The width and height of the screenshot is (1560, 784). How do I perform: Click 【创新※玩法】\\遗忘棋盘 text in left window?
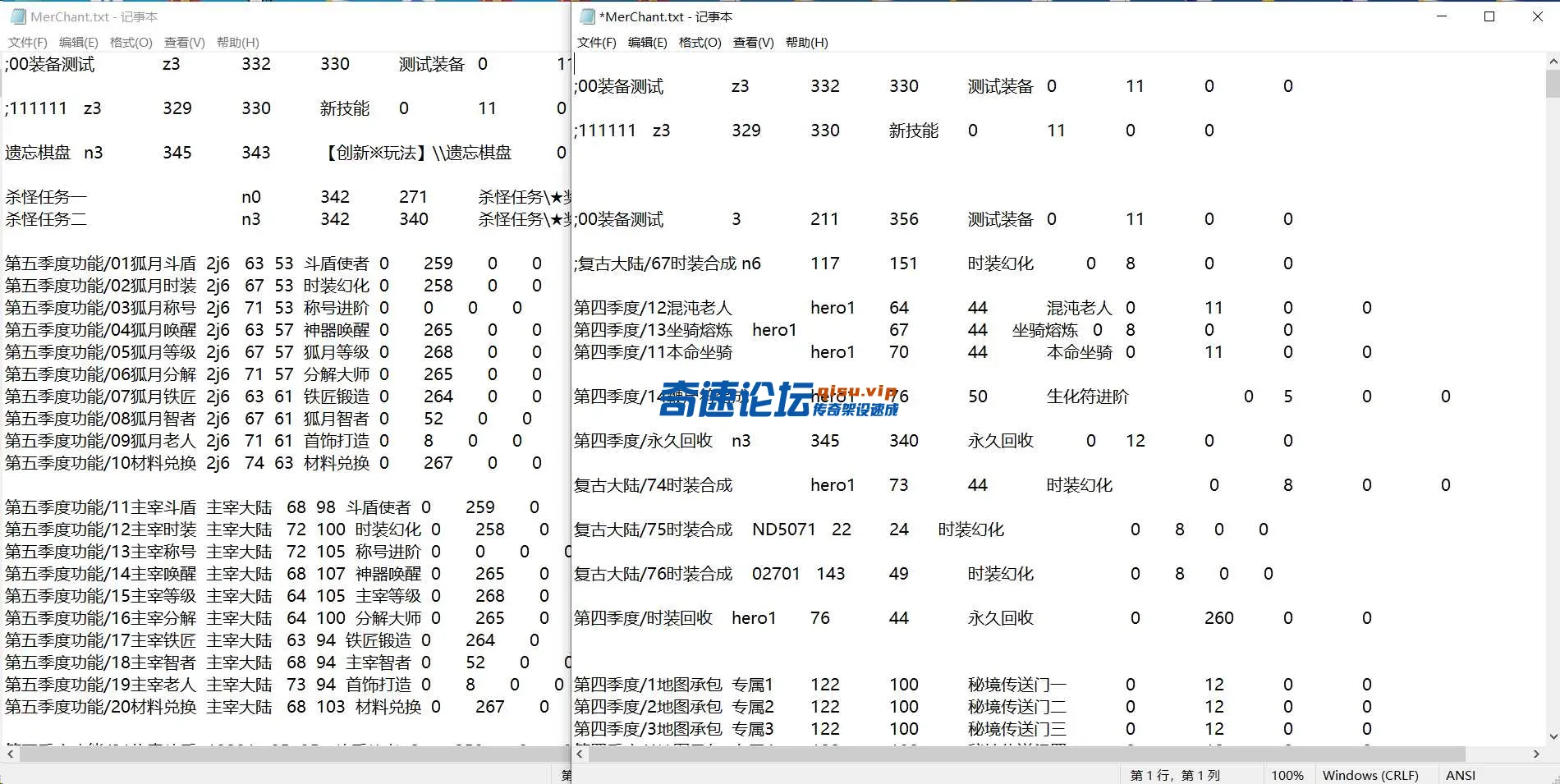click(417, 153)
